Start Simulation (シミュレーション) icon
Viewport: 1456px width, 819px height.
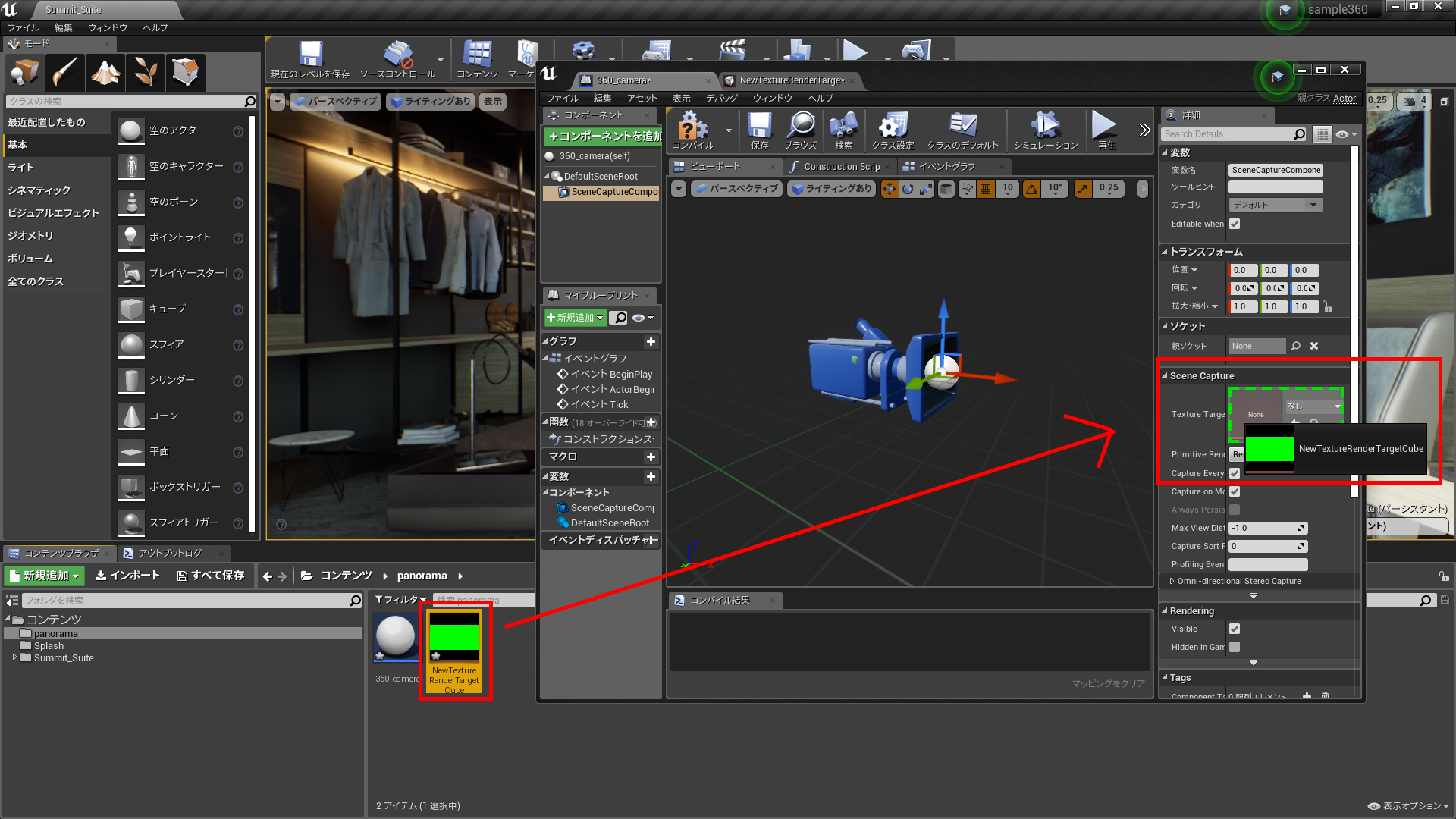(x=1045, y=130)
